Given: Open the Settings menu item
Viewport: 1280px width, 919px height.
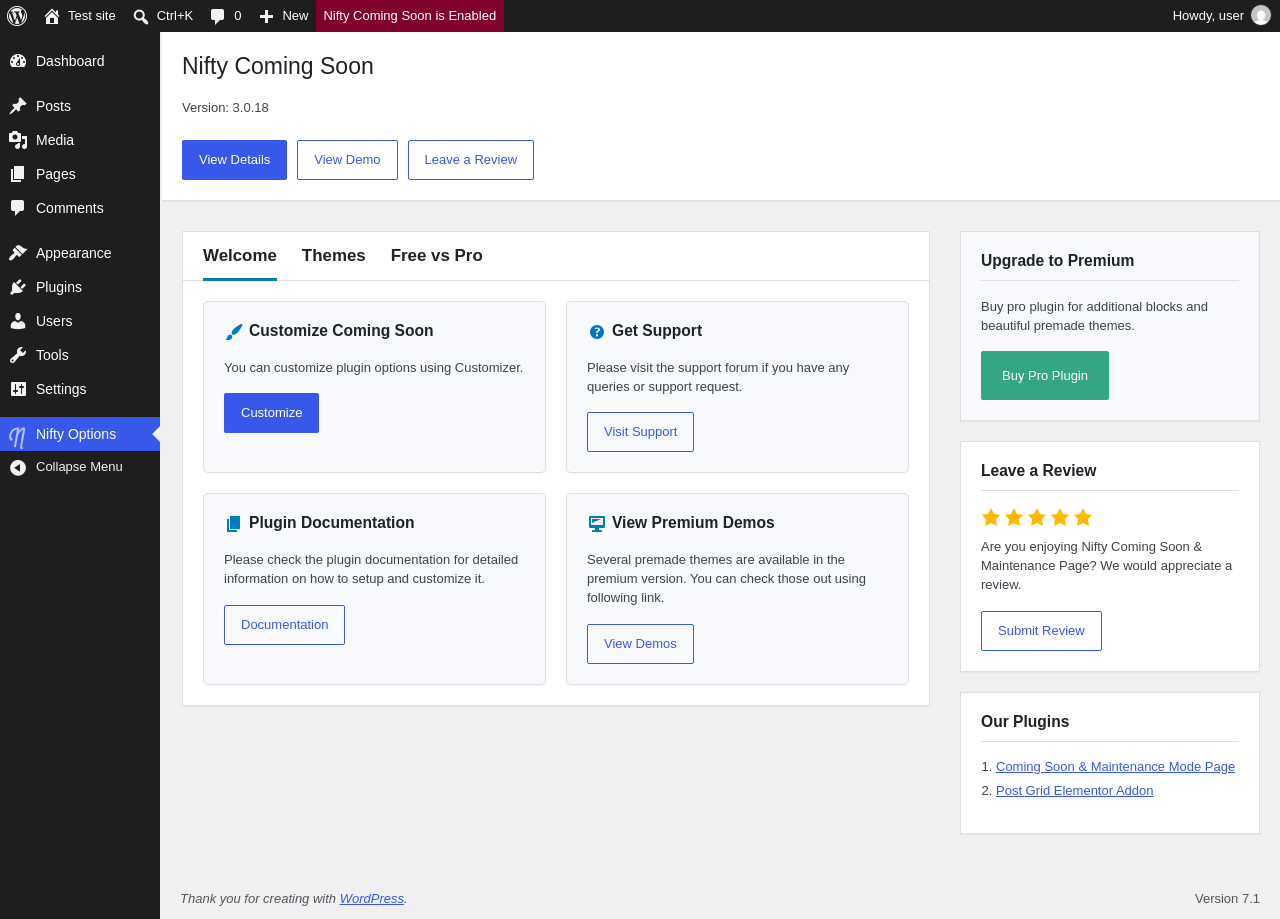Looking at the screenshot, I should 80,389.
